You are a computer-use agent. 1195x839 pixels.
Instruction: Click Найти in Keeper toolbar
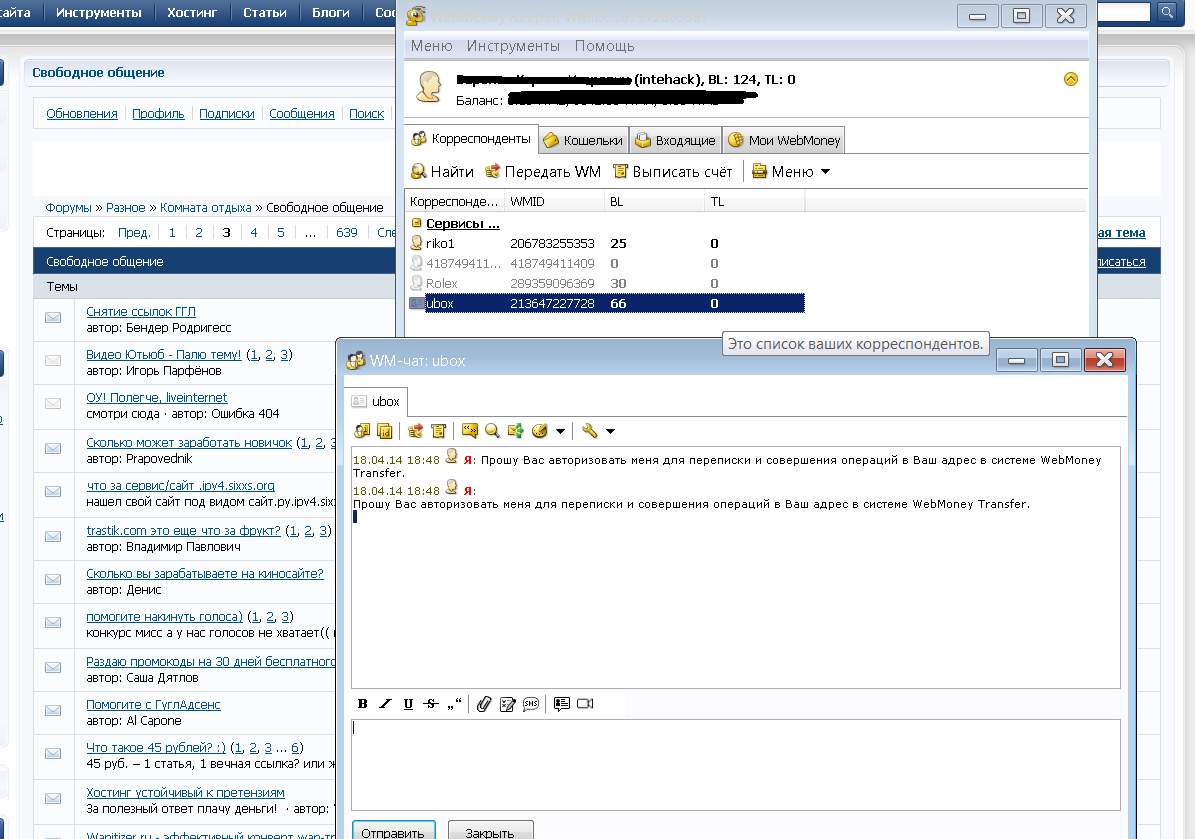click(443, 171)
